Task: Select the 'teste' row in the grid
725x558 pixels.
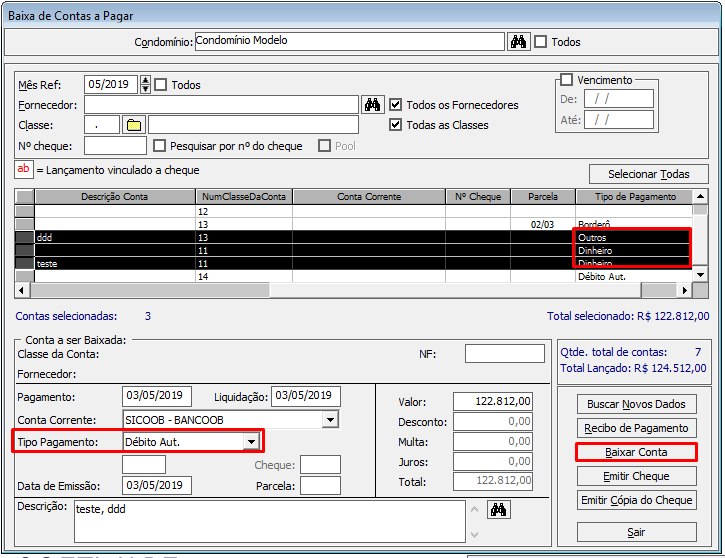Action: click(354, 264)
